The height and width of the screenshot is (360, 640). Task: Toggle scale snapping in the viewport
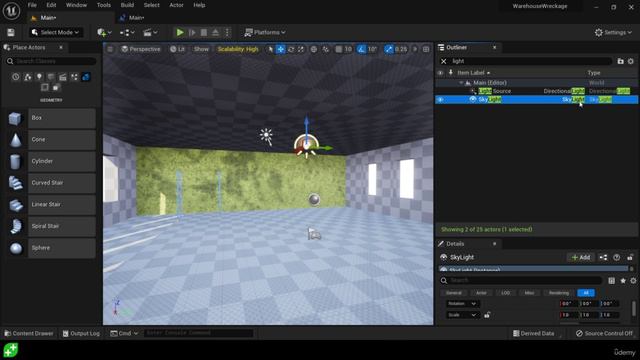389,49
